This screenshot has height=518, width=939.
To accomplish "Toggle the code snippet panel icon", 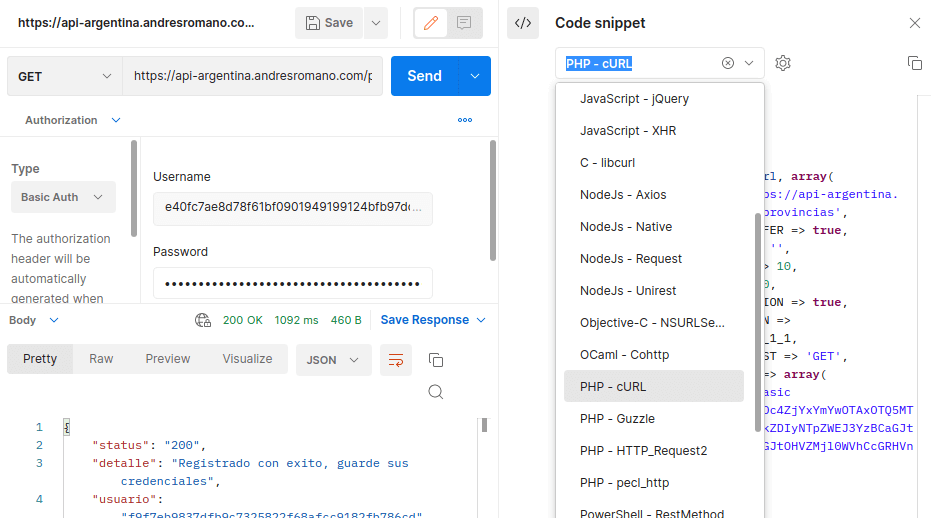I will tap(523, 23).
